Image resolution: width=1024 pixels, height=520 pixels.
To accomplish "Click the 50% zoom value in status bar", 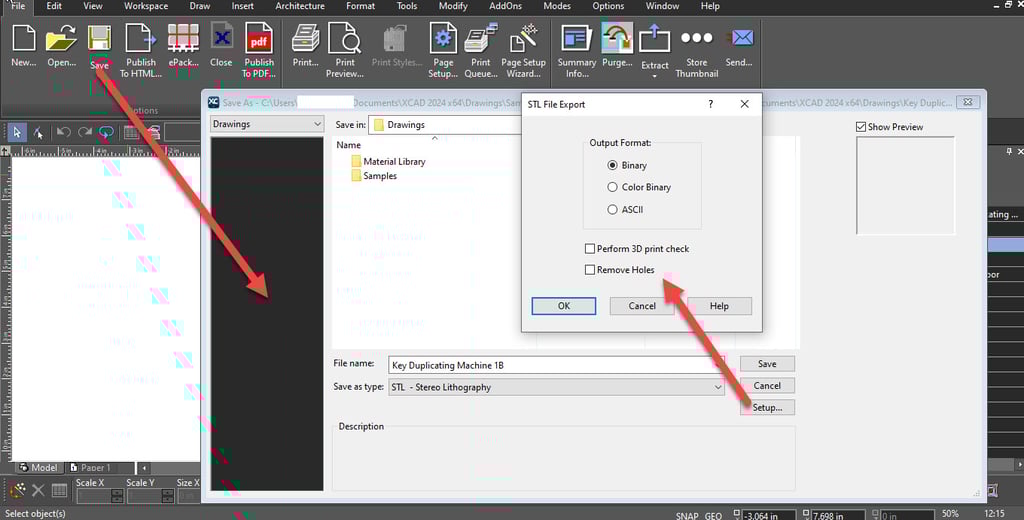I will (x=950, y=514).
